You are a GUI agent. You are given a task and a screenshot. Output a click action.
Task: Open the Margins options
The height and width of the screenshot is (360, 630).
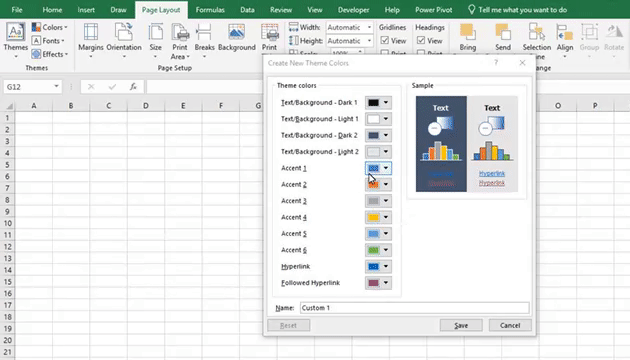pos(90,41)
